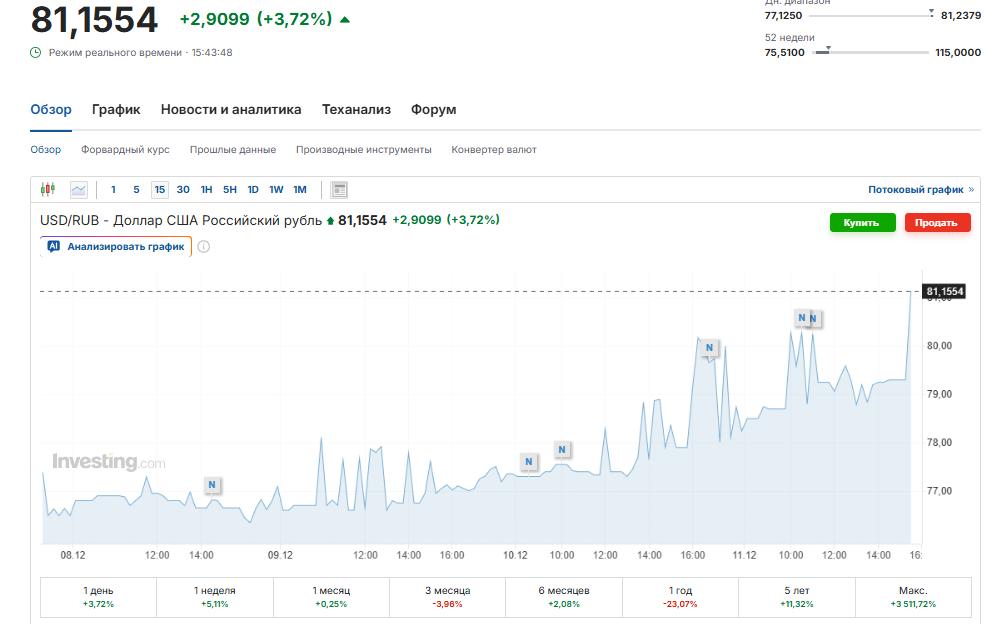
Task: Open the news marker above the 16:00 peak
Action: pyautogui.click(x=709, y=348)
